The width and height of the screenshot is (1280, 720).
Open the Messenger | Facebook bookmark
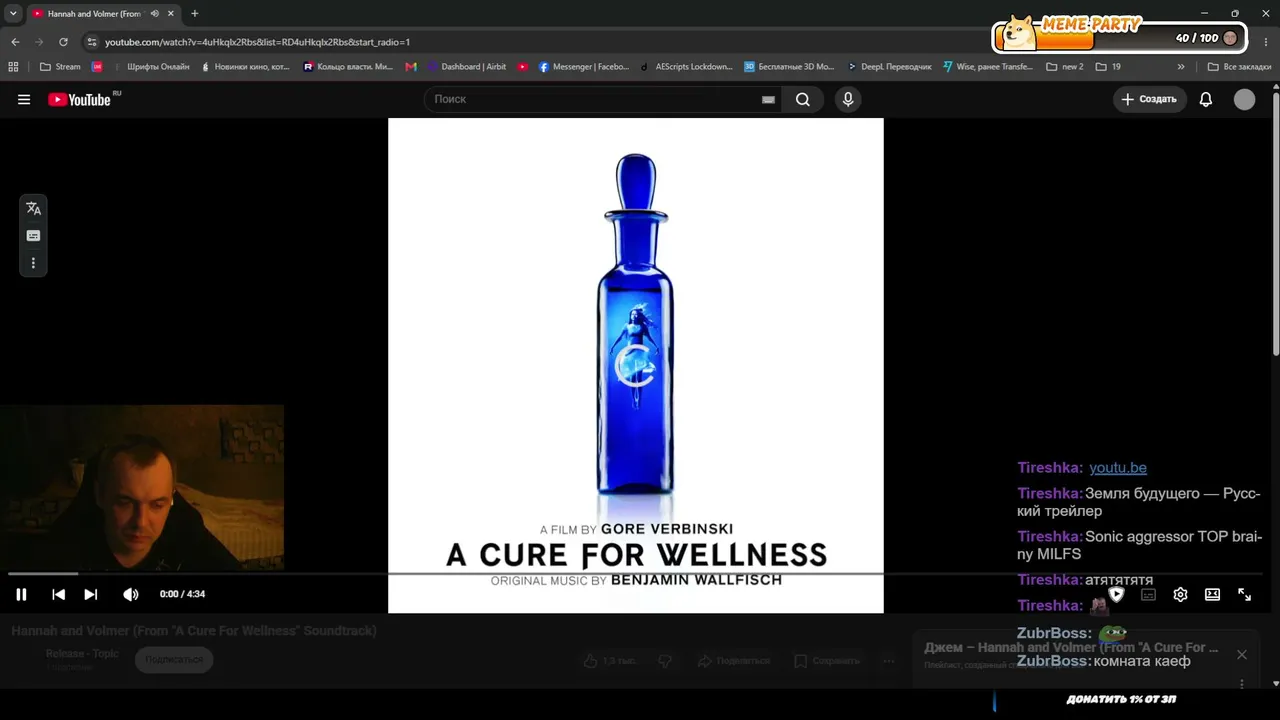tap(584, 67)
